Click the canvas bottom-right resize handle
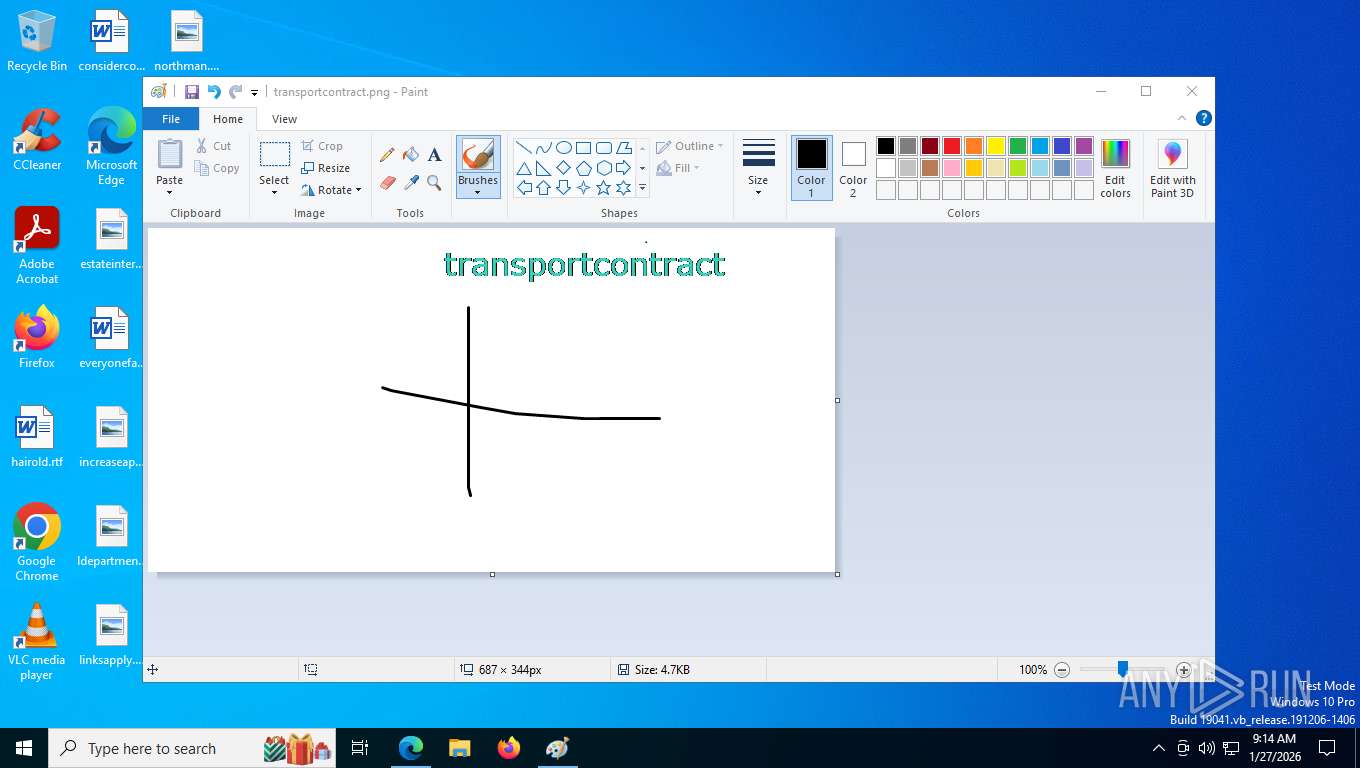 coord(837,574)
